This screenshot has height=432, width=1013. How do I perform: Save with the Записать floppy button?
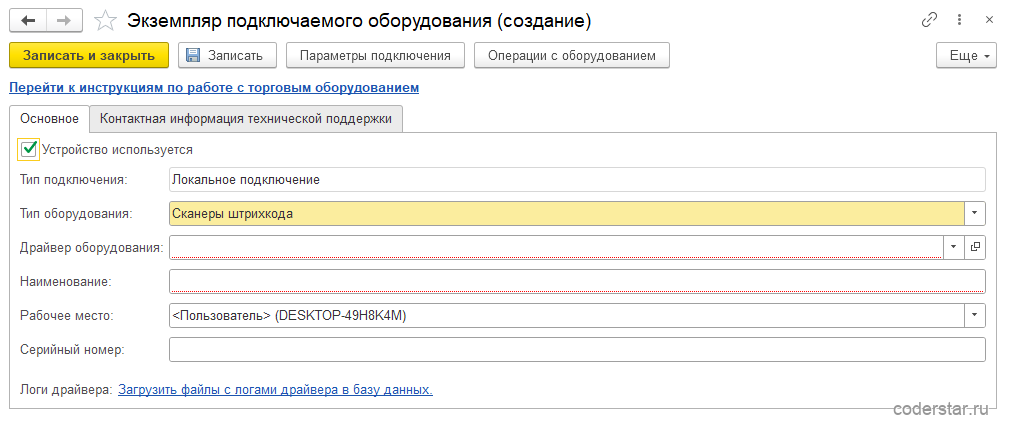[227, 56]
